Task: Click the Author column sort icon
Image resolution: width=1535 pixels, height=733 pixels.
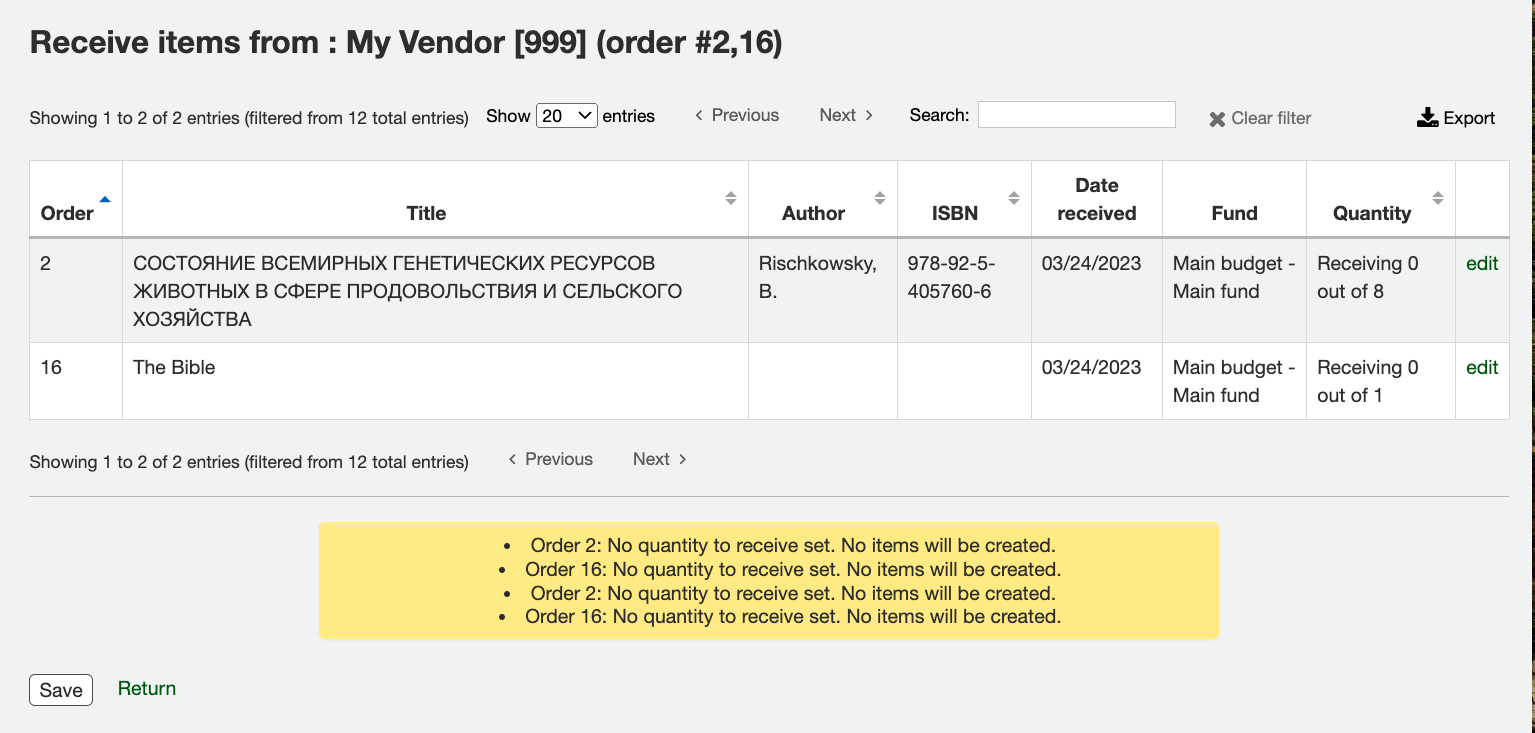Action: pos(880,198)
